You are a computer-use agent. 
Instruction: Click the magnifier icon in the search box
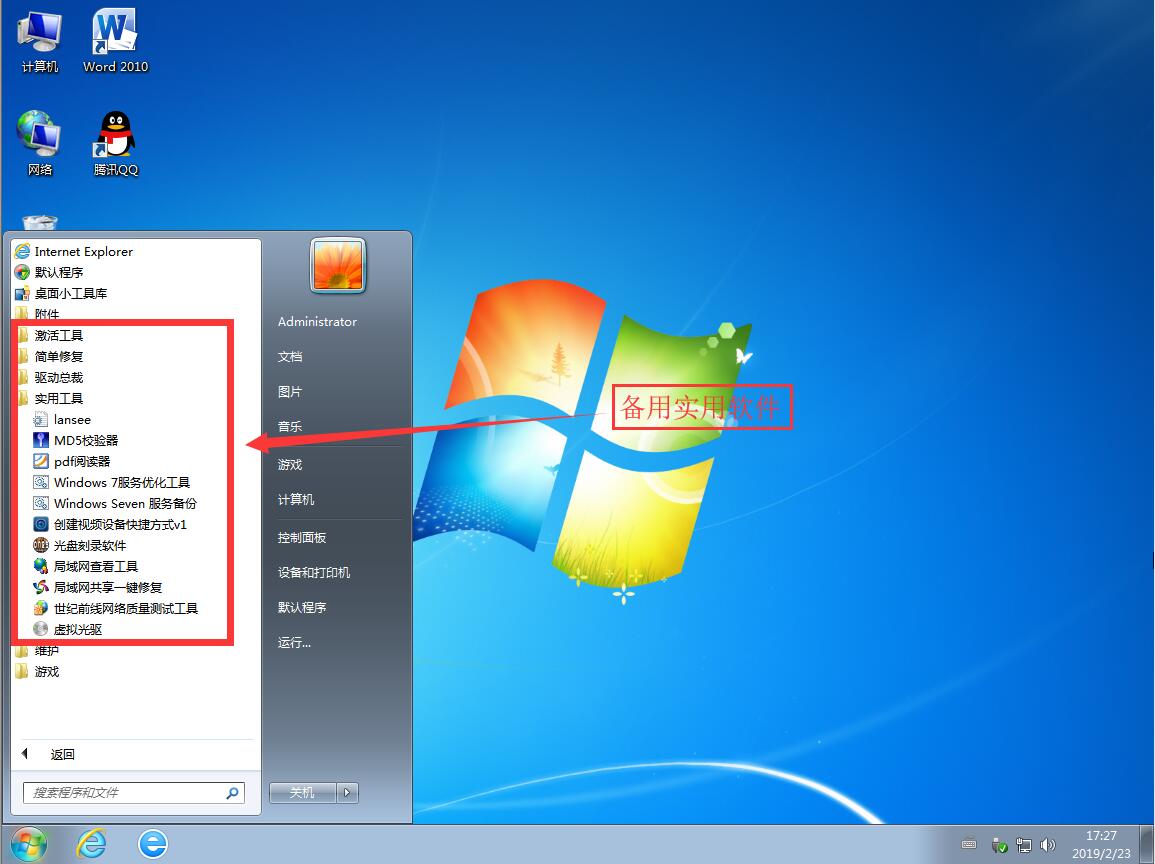[x=233, y=793]
